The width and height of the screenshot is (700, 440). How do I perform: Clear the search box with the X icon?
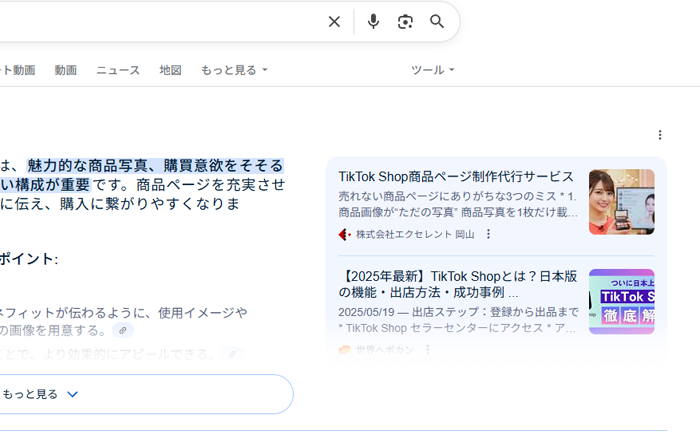(x=334, y=21)
